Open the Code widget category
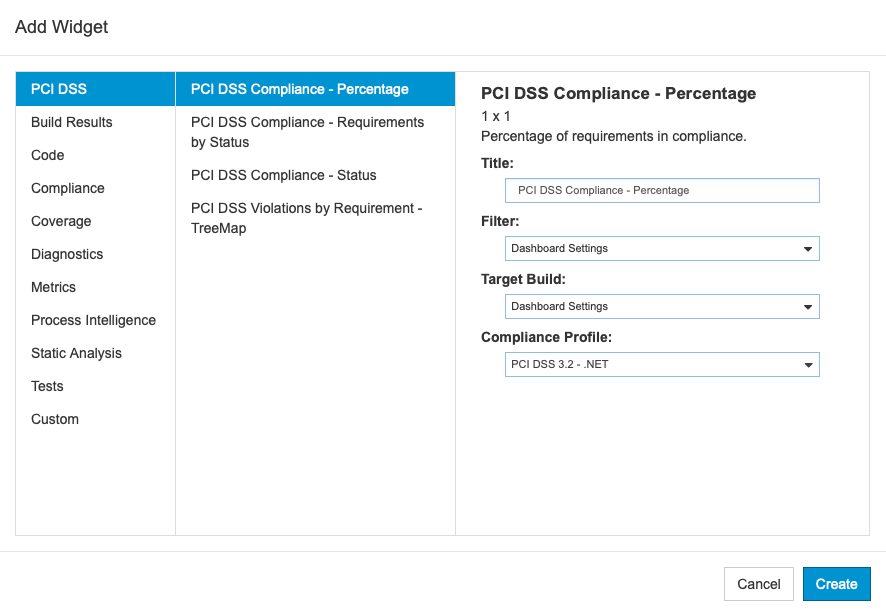 pyautogui.click(x=95, y=155)
